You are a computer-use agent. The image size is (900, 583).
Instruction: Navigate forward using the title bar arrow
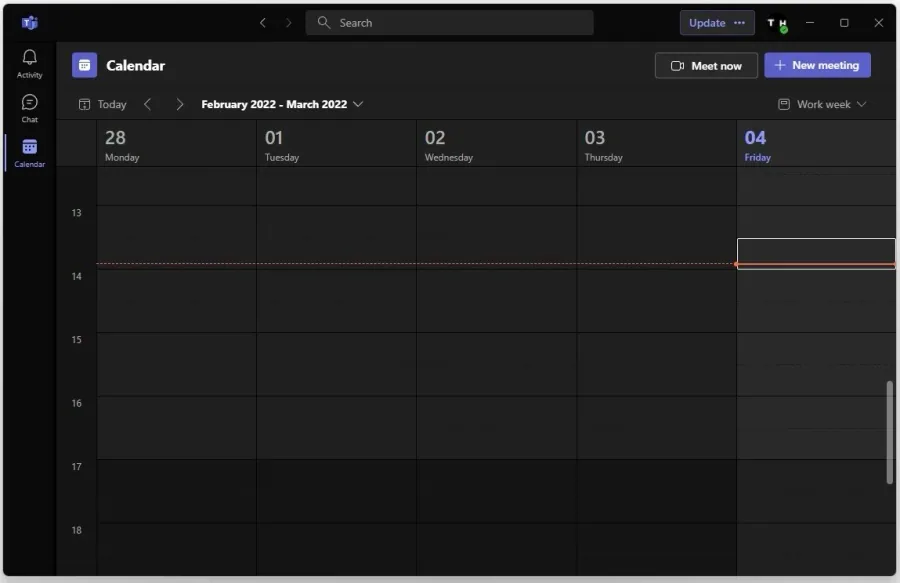[x=288, y=22]
